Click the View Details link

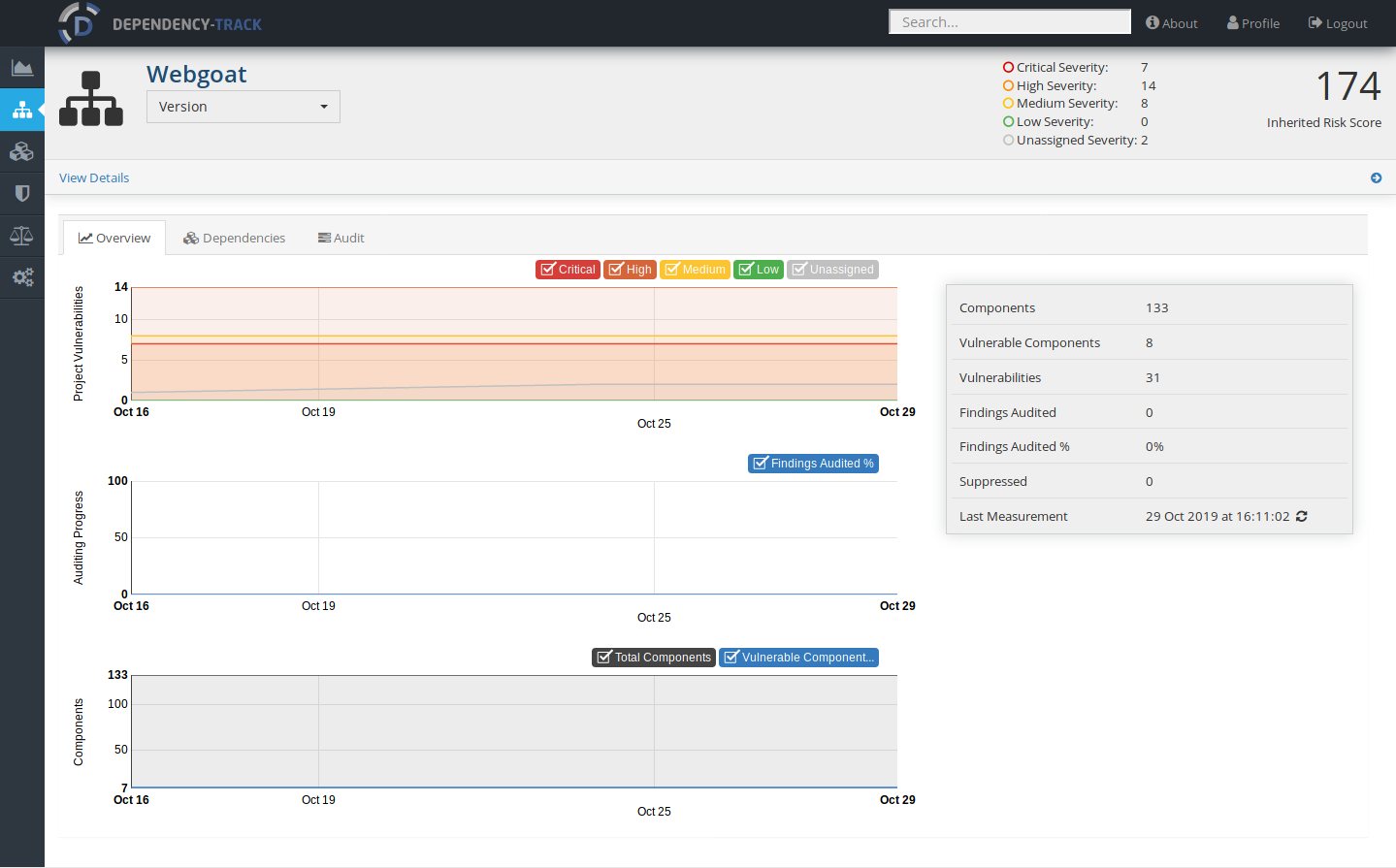click(94, 178)
